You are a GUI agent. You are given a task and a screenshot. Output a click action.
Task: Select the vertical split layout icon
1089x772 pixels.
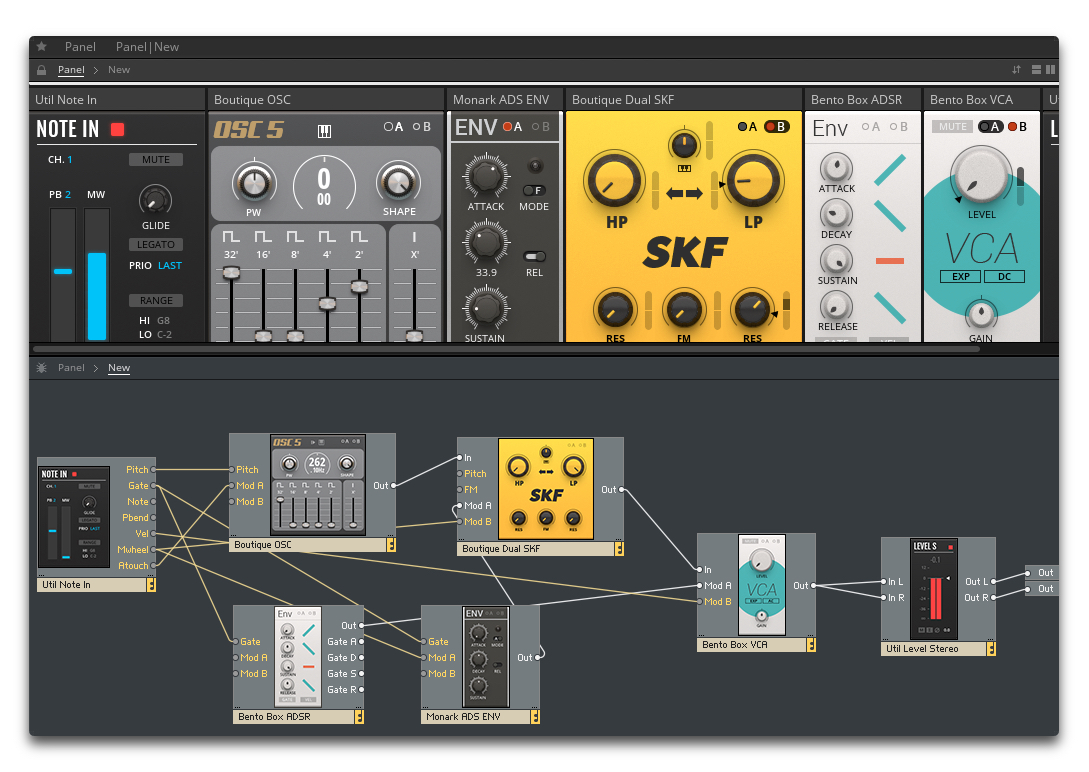(x=1052, y=69)
